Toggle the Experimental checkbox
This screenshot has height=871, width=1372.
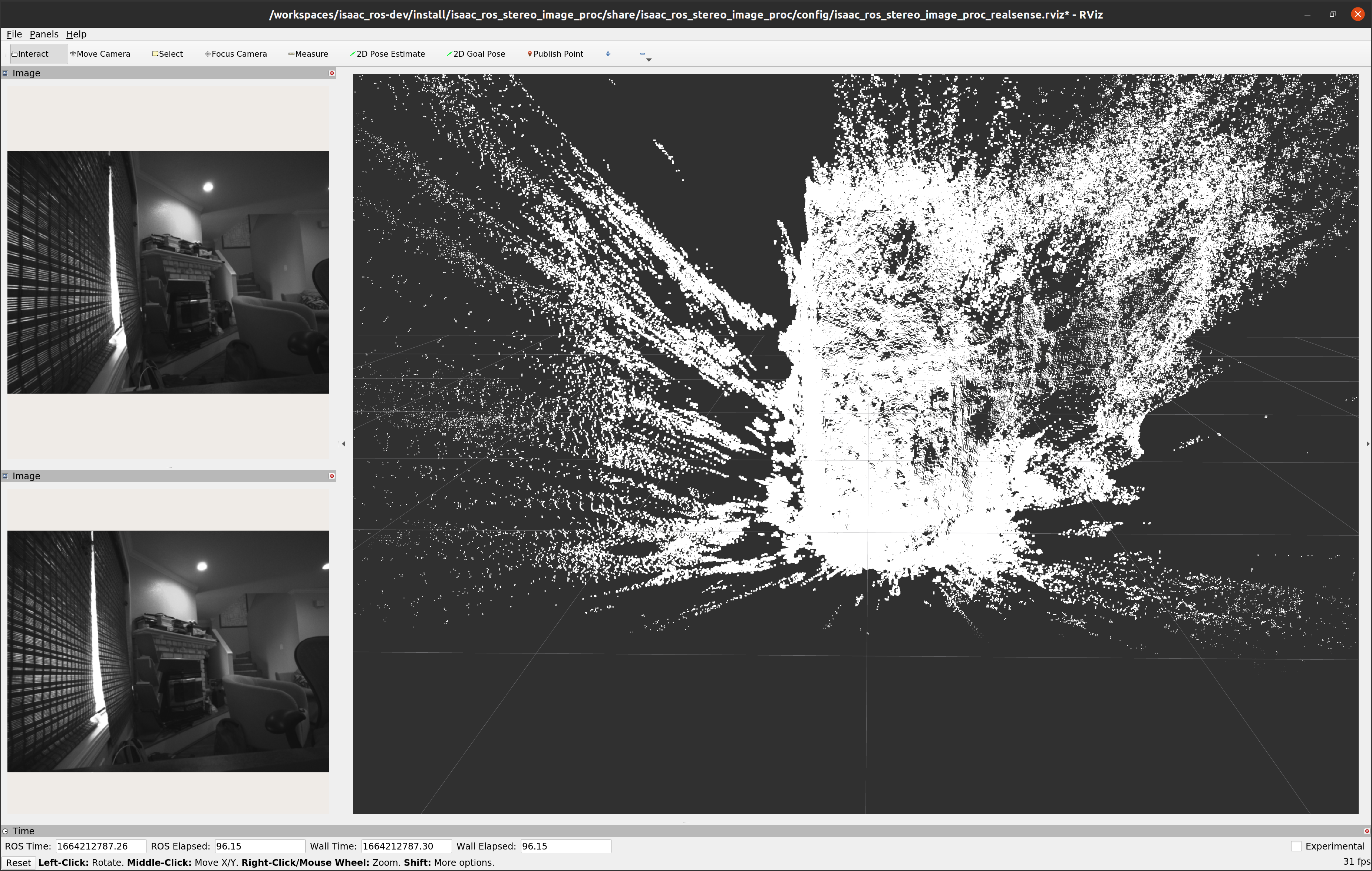tap(1296, 846)
